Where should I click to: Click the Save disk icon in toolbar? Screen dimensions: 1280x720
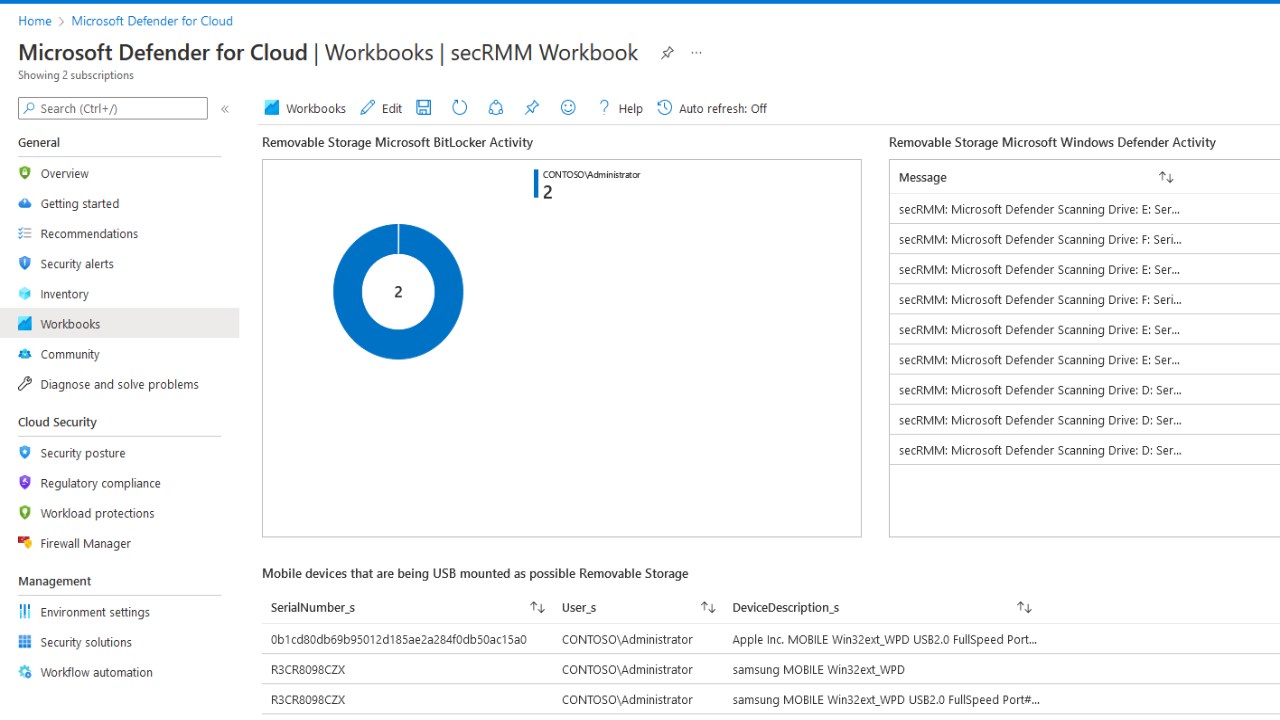[x=424, y=108]
